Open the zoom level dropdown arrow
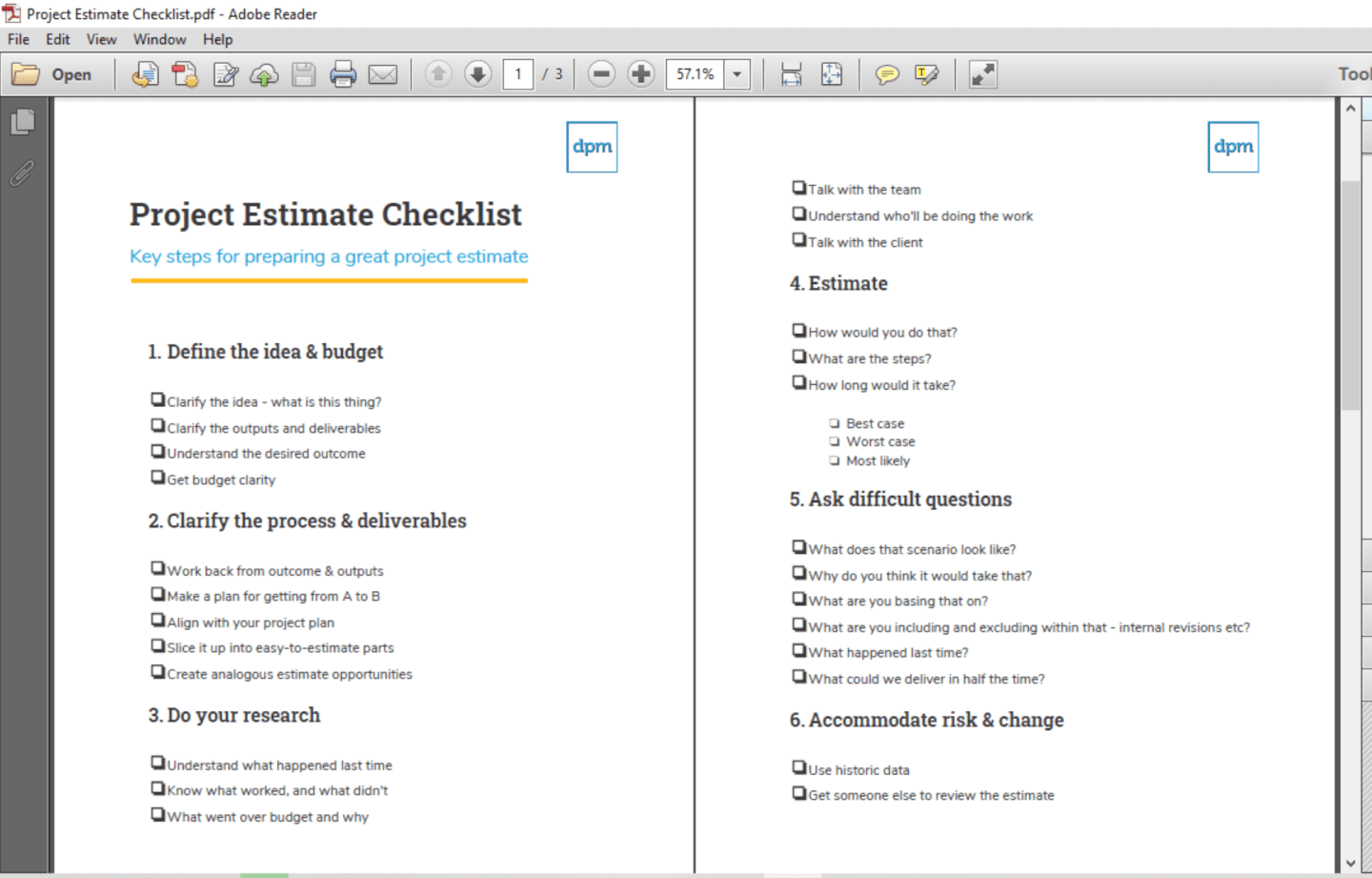 pos(736,73)
